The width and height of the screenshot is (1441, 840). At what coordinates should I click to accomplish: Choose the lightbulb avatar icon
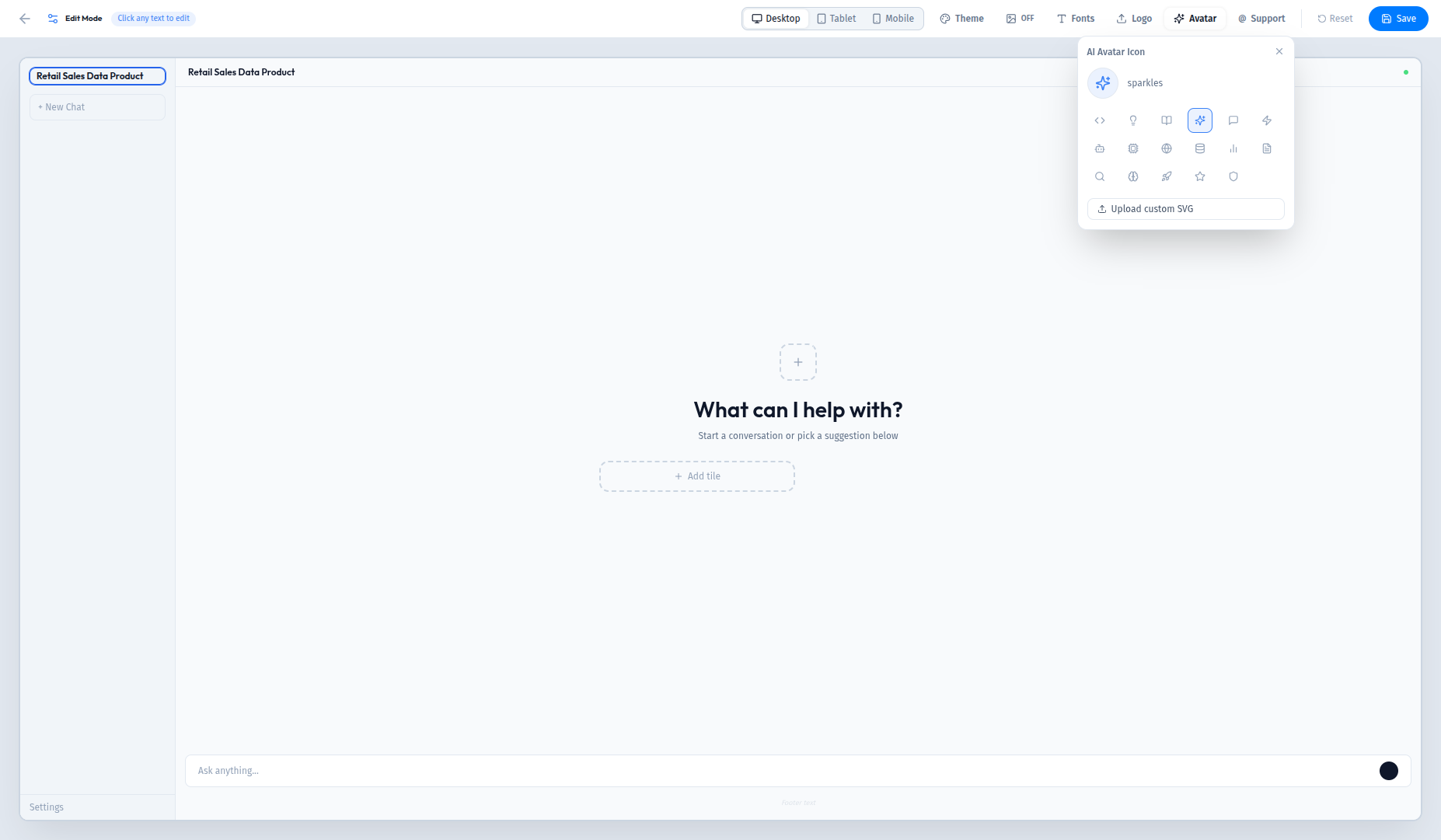[x=1133, y=120]
